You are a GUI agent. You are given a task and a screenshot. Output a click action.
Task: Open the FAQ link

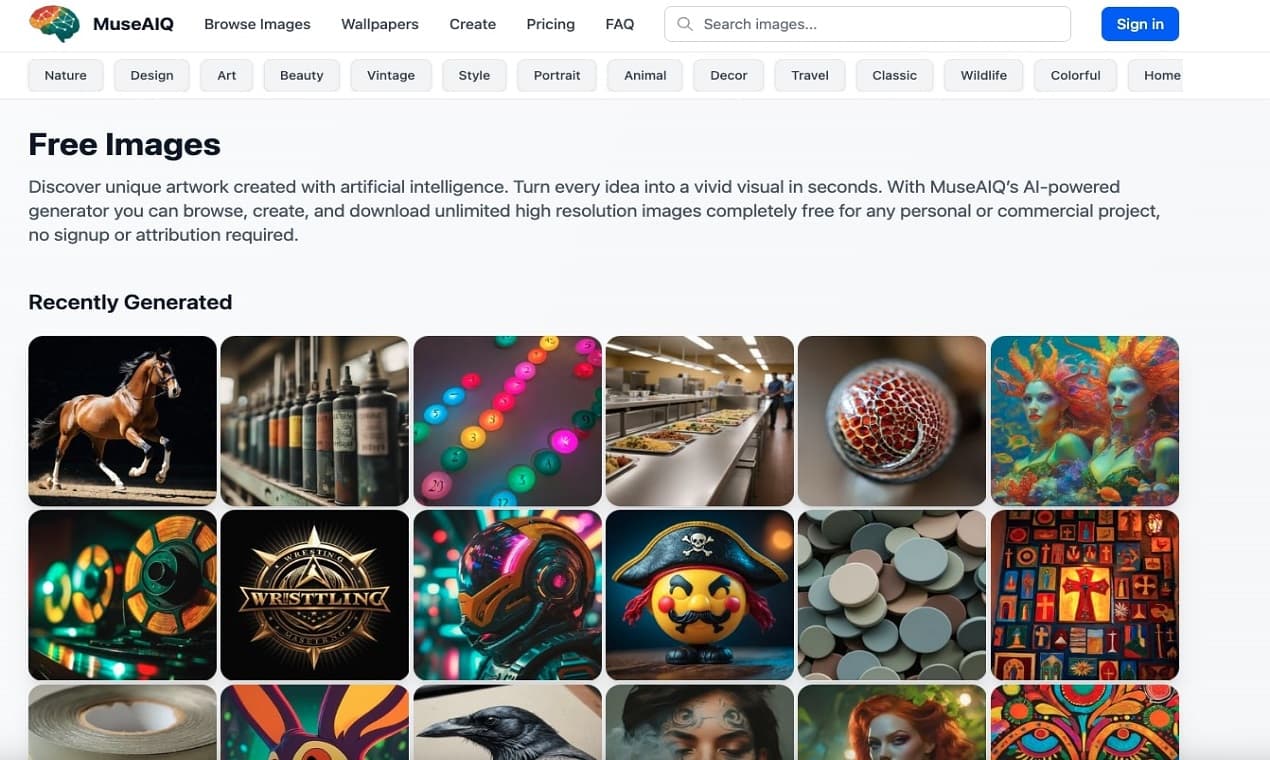click(620, 24)
